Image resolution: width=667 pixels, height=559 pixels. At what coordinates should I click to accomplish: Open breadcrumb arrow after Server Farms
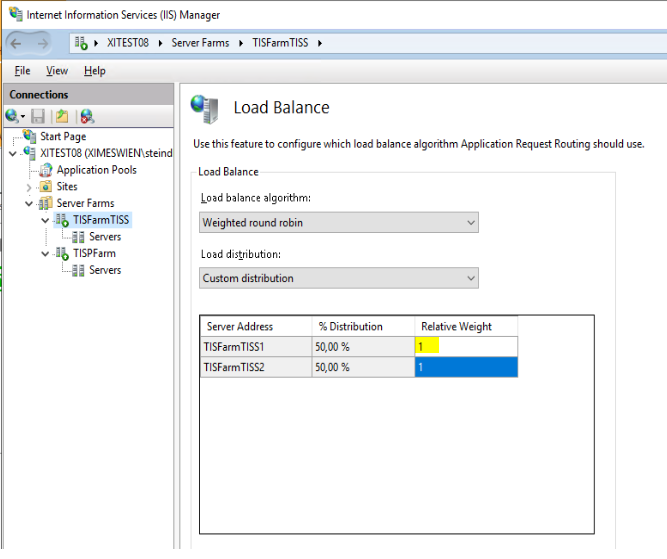pyautogui.click(x=241, y=43)
